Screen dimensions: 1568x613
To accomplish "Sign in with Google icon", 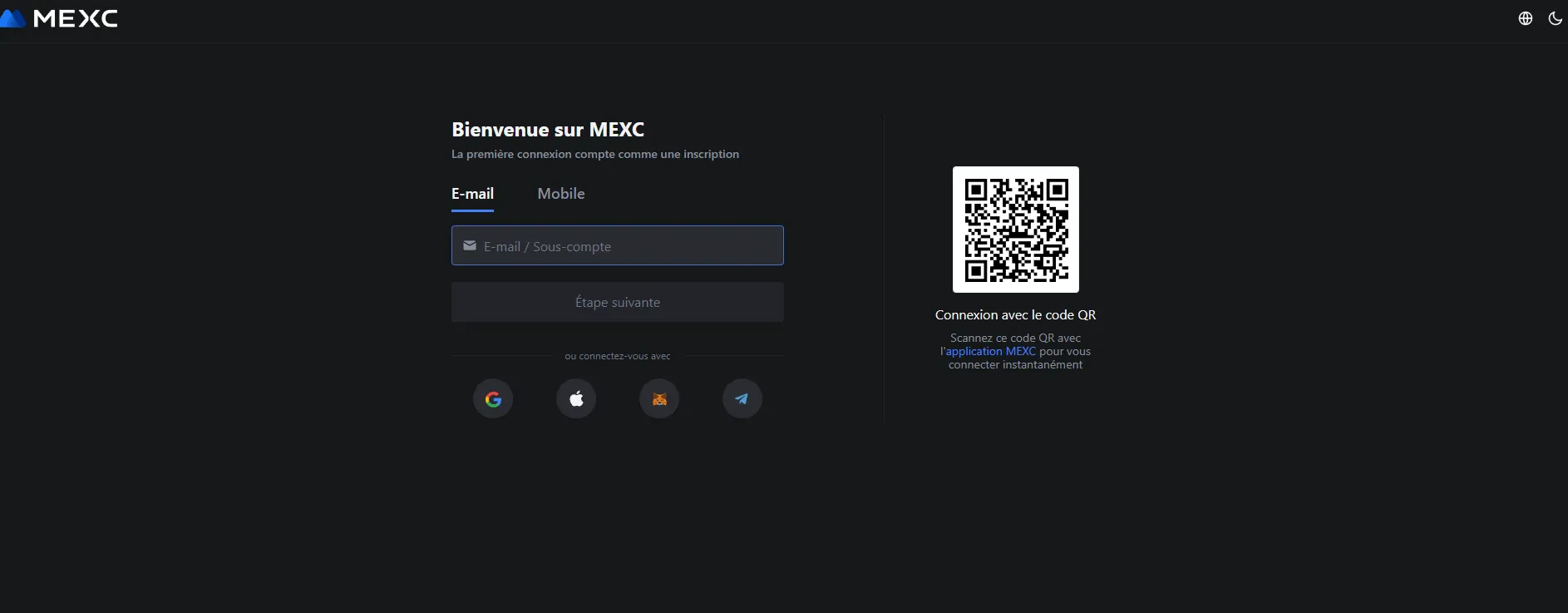I will [x=493, y=398].
